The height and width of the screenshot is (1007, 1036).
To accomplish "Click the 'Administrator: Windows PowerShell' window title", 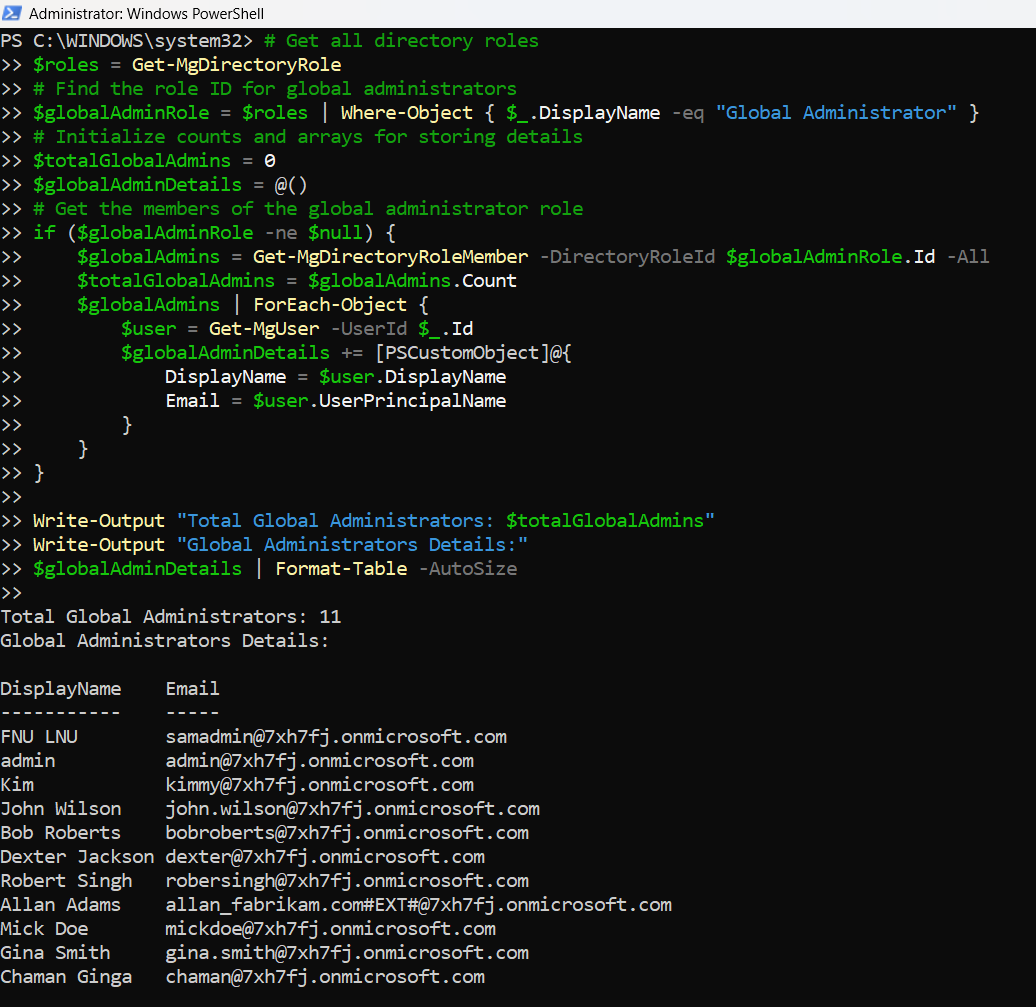I will [146, 14].
